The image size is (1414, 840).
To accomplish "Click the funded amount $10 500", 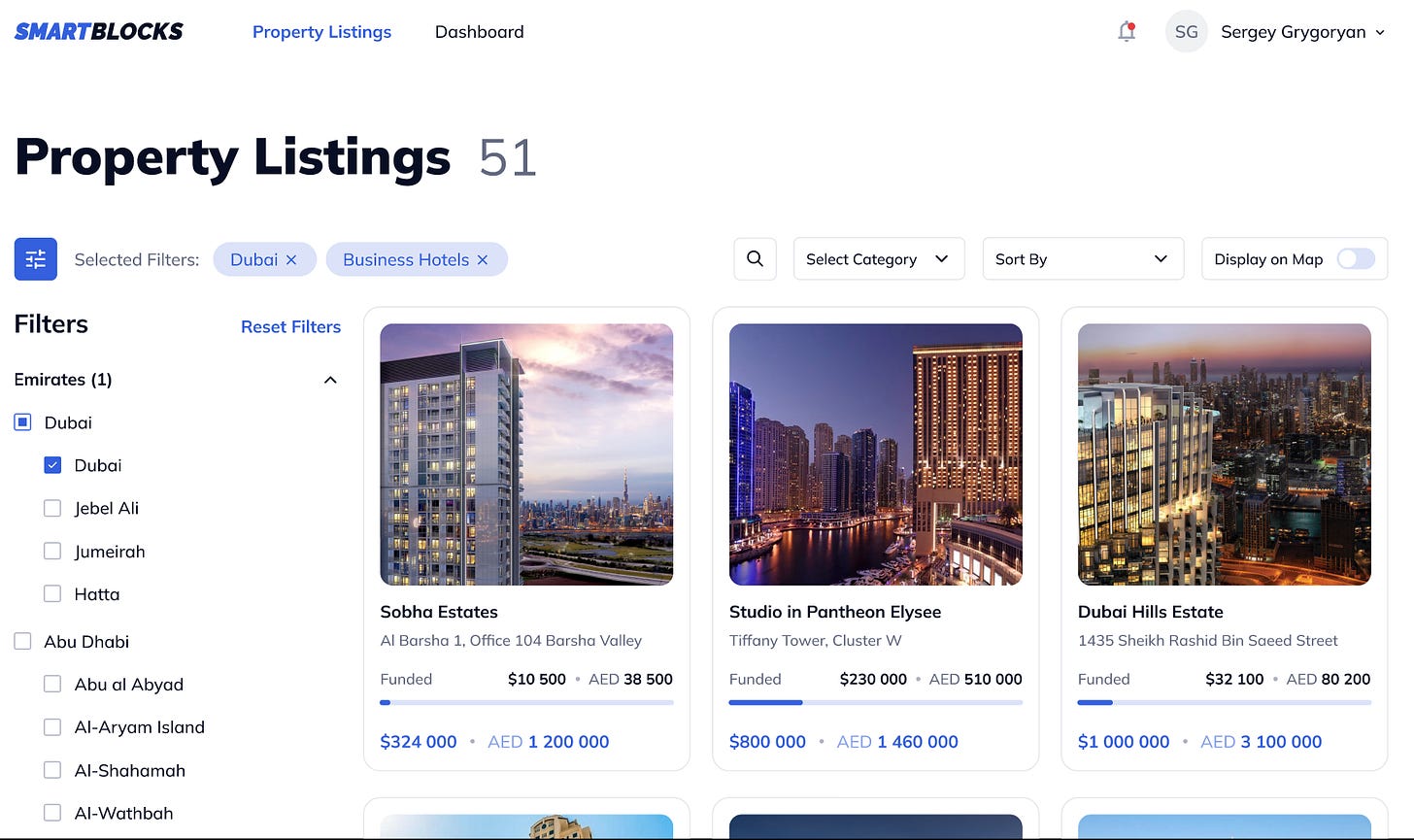I will pos(536,679).
